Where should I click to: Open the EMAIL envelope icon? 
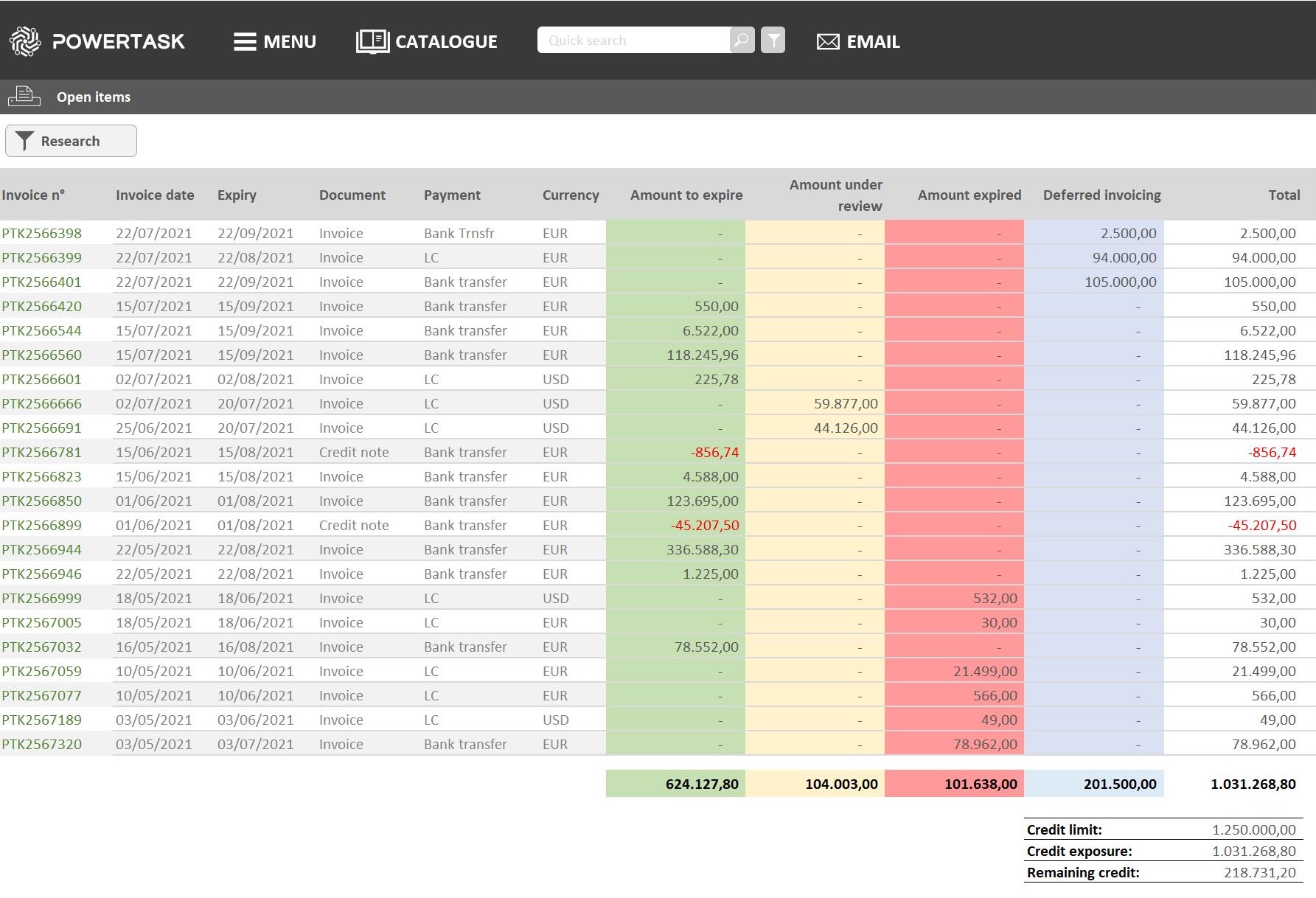pos(828,42)
